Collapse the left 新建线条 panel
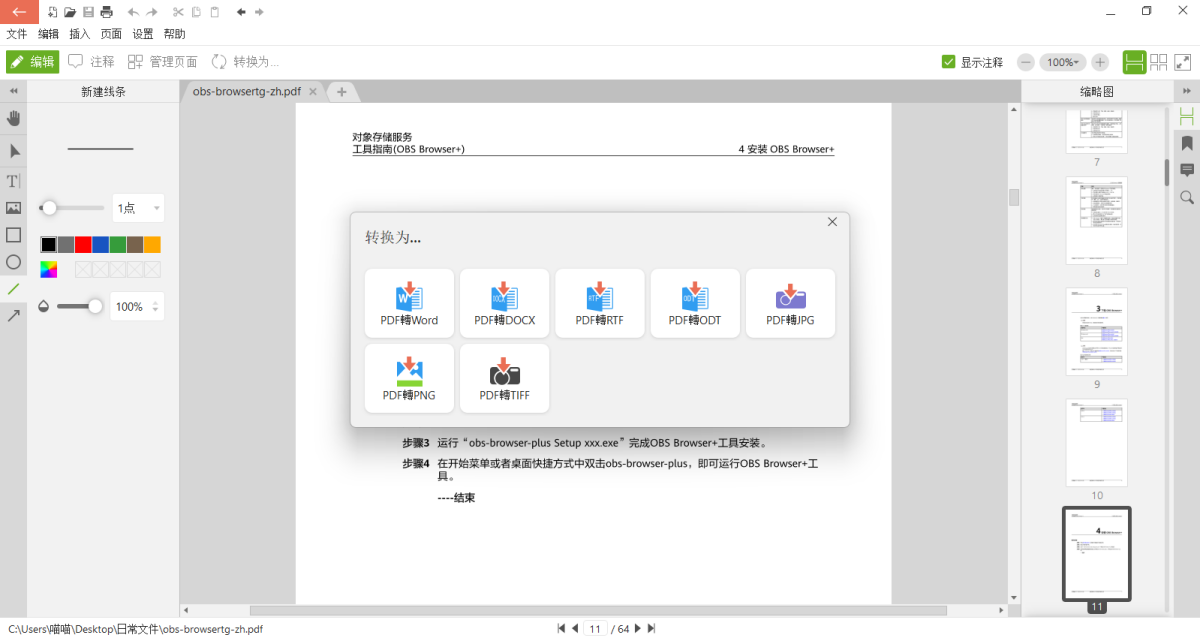The height and width of the screenshot is (638, 1200). click(x=13, y=90)
